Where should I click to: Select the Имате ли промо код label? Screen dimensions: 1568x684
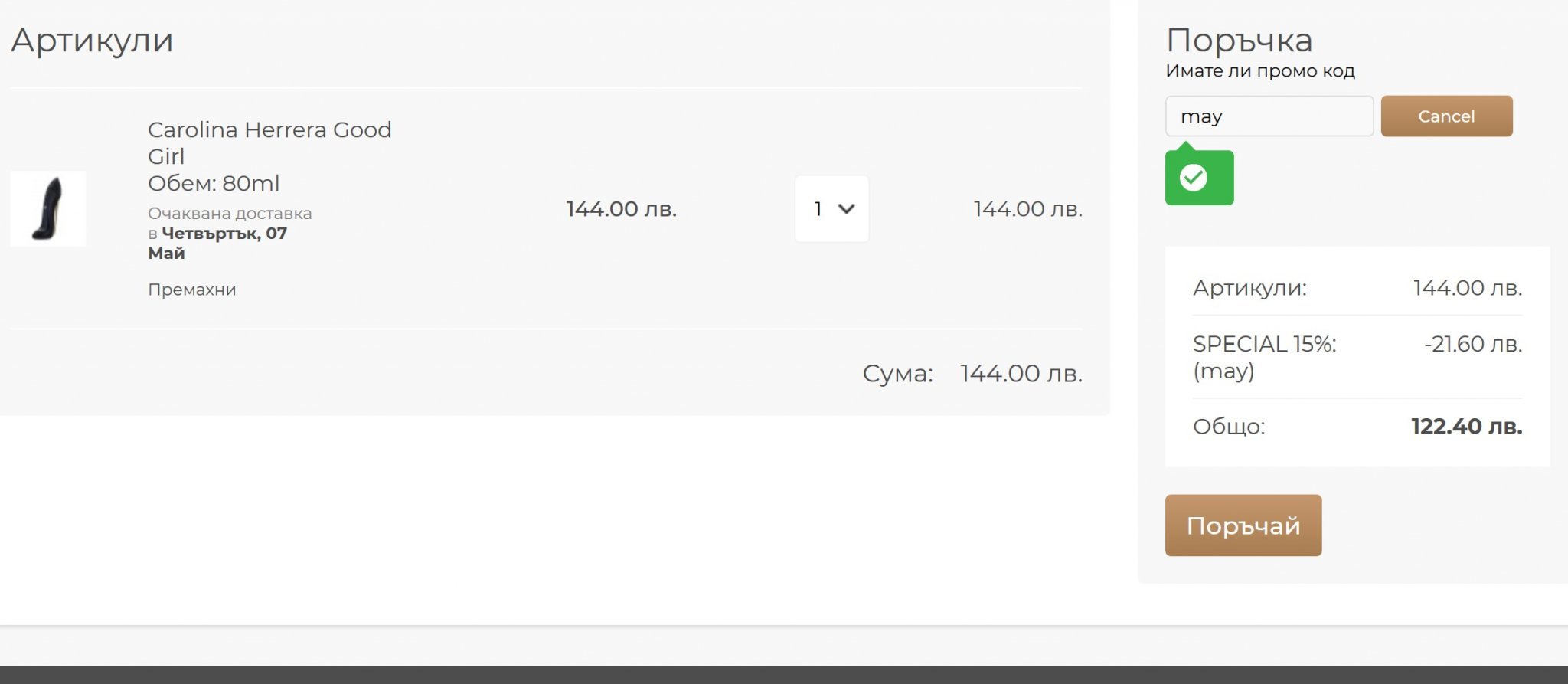(x=1259, y=71)
